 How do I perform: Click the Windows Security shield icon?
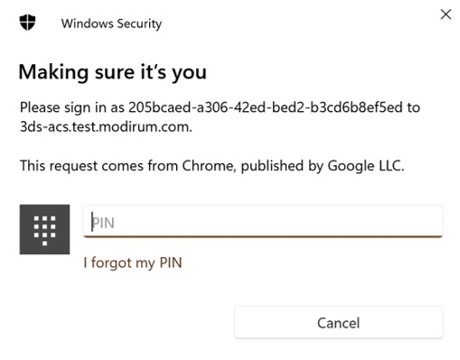[x=27, y=23]
